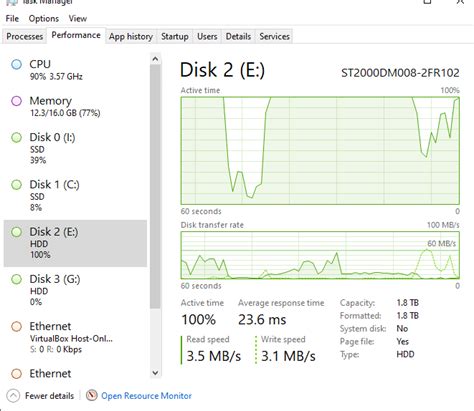
Task: Click the Disk 3 (G:) circle icon
Action: pyautogui.click(x=16, y=279)
